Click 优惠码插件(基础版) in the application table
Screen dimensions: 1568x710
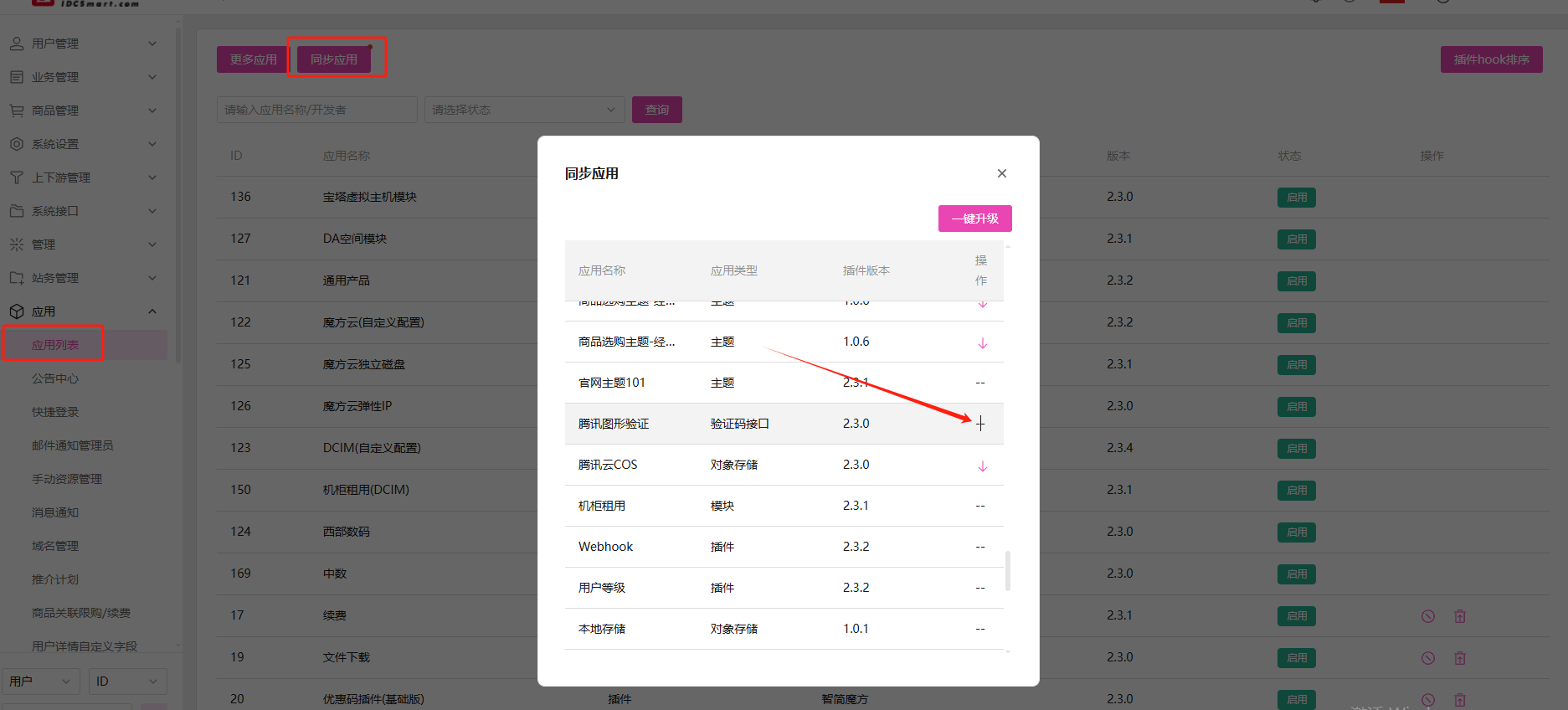tap(373, 699)
